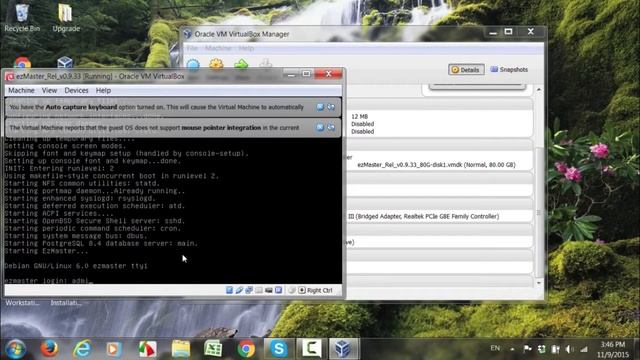The width and height of the screenshot is (640, 360).
Task: Launch Internet Explorer from the taskbar
Action: 82,349
